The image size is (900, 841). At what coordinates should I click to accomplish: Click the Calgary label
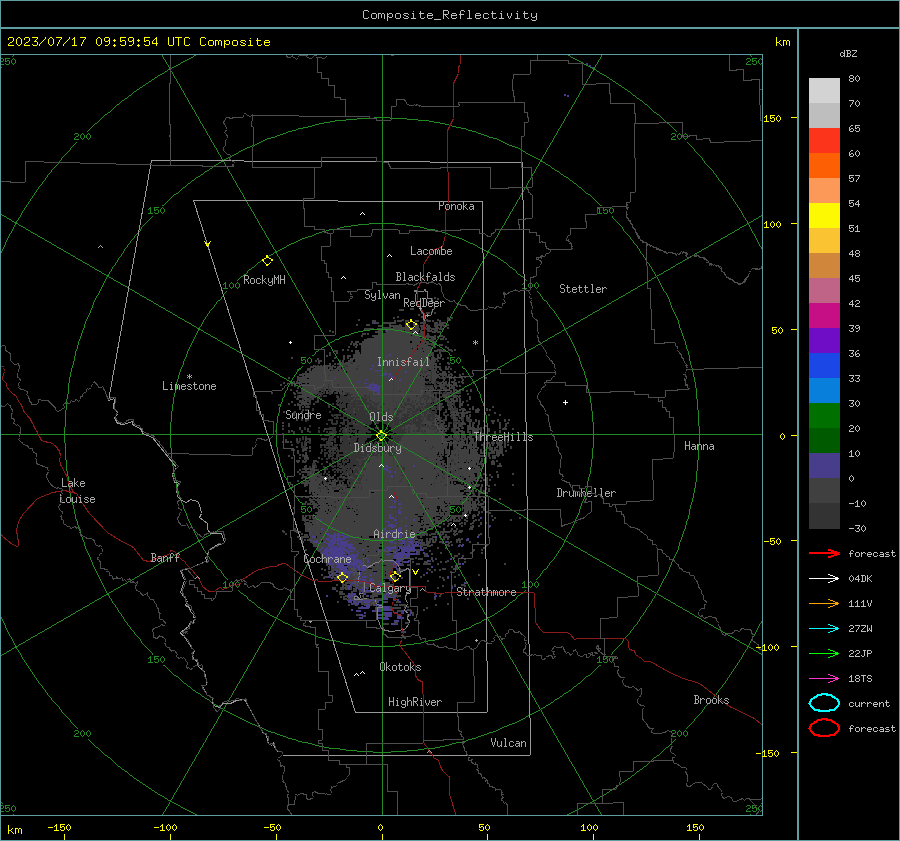(390, 588)
